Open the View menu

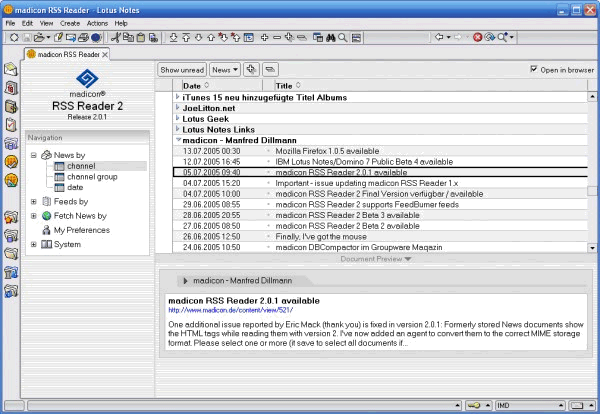point(47,23)
